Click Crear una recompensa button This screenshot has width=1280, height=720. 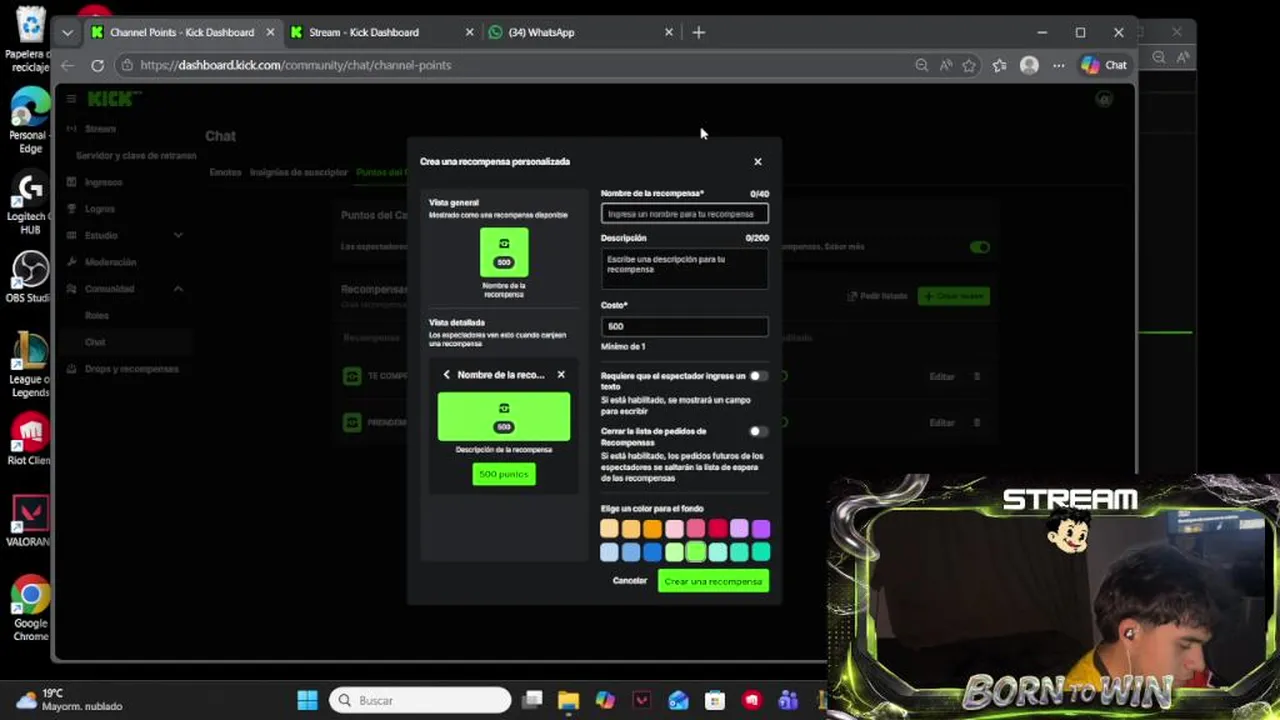click(x=713, y=581)
